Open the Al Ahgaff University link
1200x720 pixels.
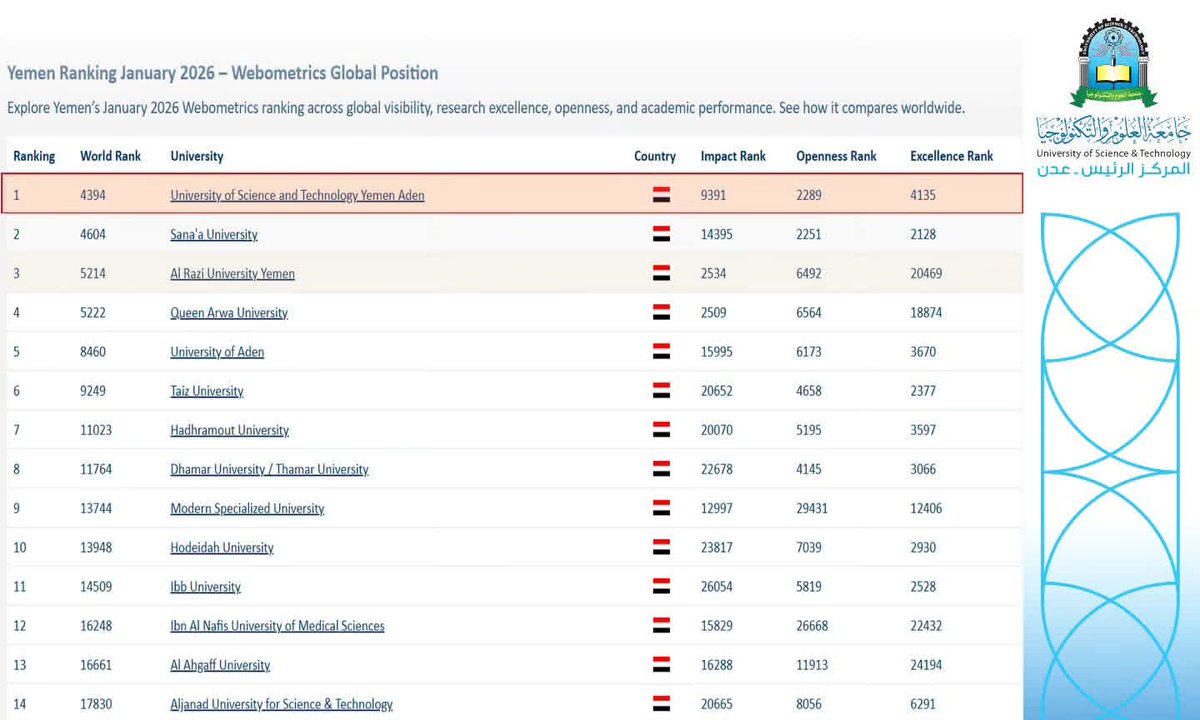tap(220, 665)
